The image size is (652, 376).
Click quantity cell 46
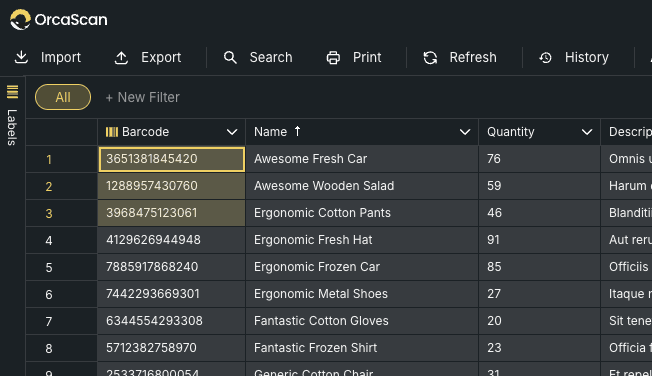[x=539, y=213]
